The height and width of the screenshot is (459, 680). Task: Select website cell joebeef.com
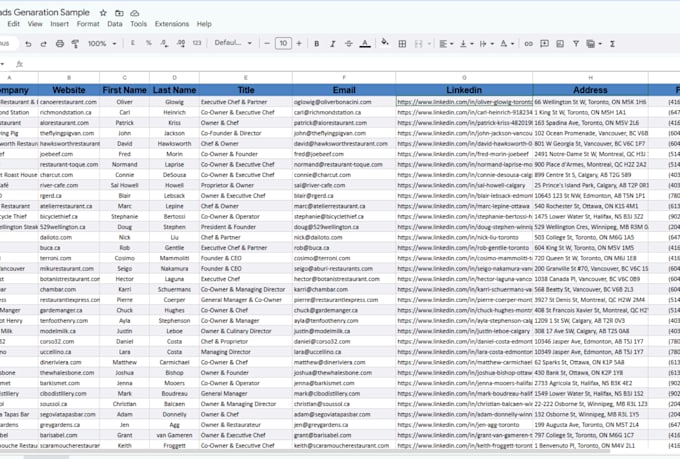(69, 154)
